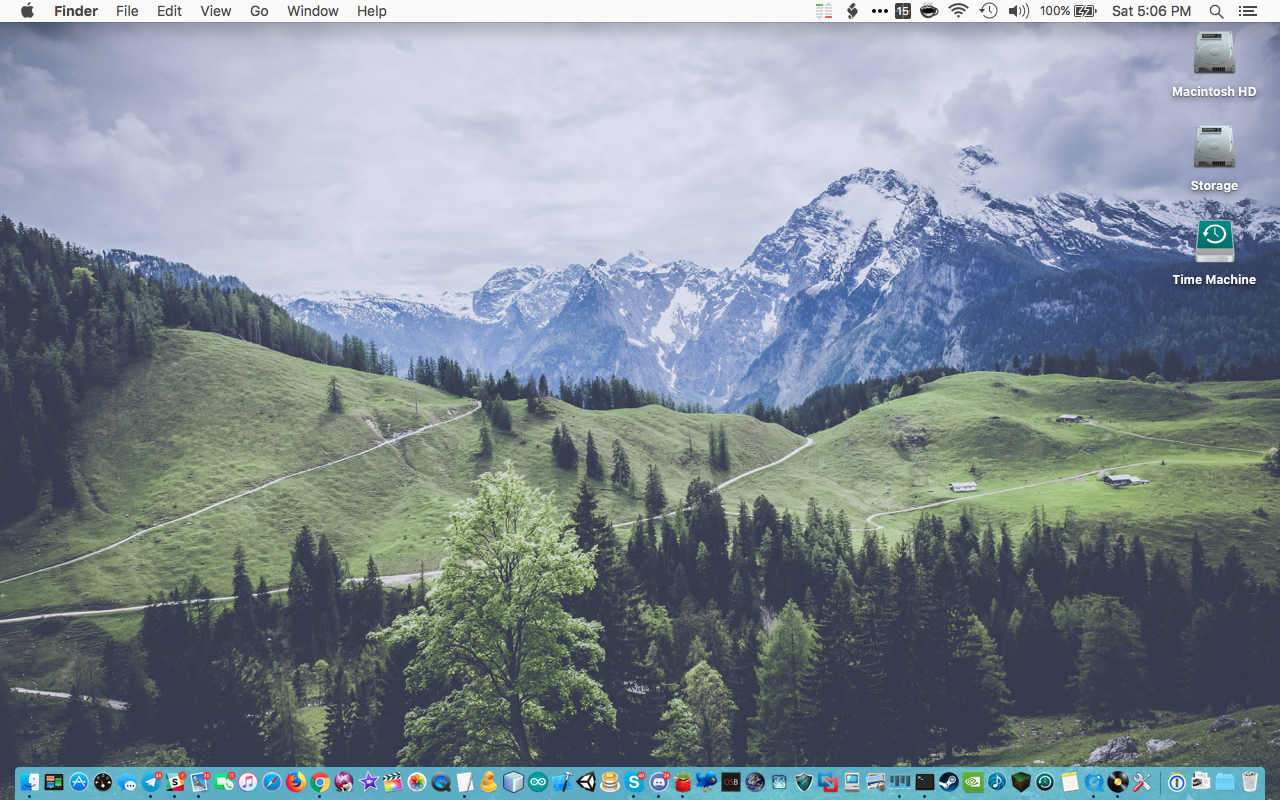The image size is (1280, 800).
Task: Click the three-dots menu bar icon
Action: pyautogui.click(x=879, y=11)
